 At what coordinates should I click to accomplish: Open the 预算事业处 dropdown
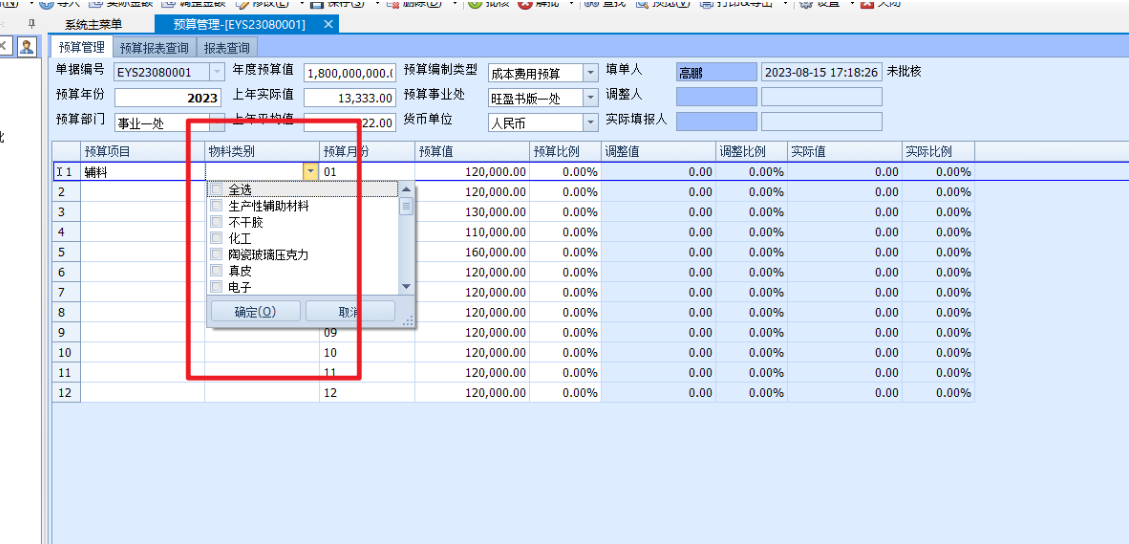[x=590, y=98]
